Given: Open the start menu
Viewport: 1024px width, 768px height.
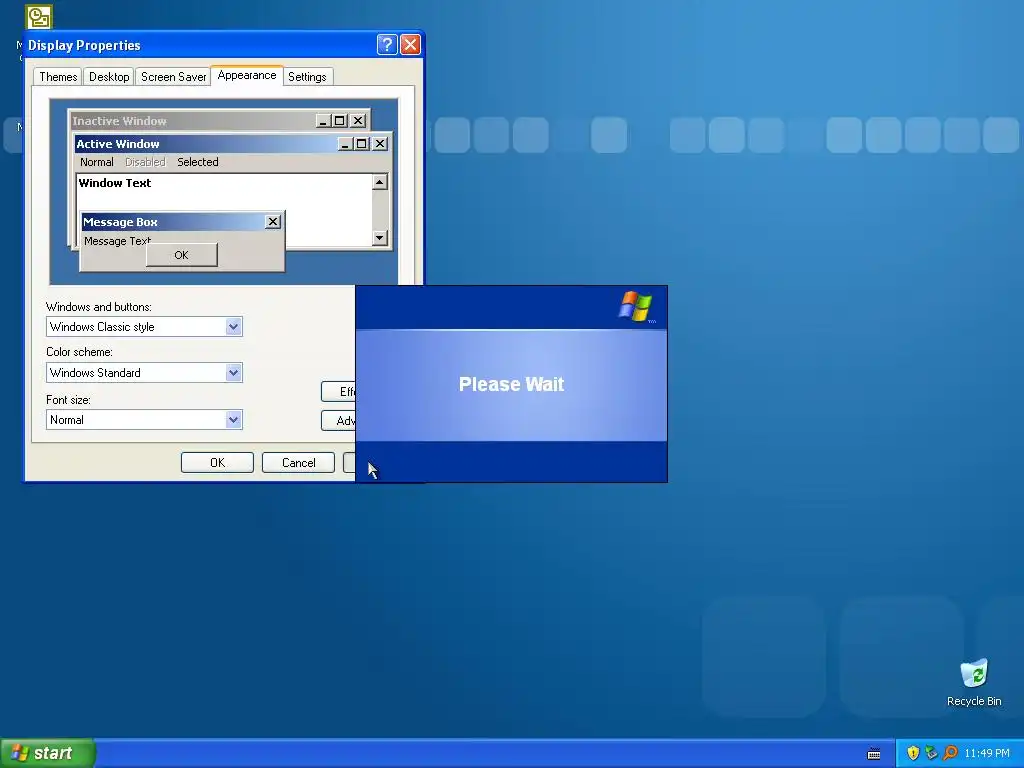Looking at the screenshot, I should (48, 753).
